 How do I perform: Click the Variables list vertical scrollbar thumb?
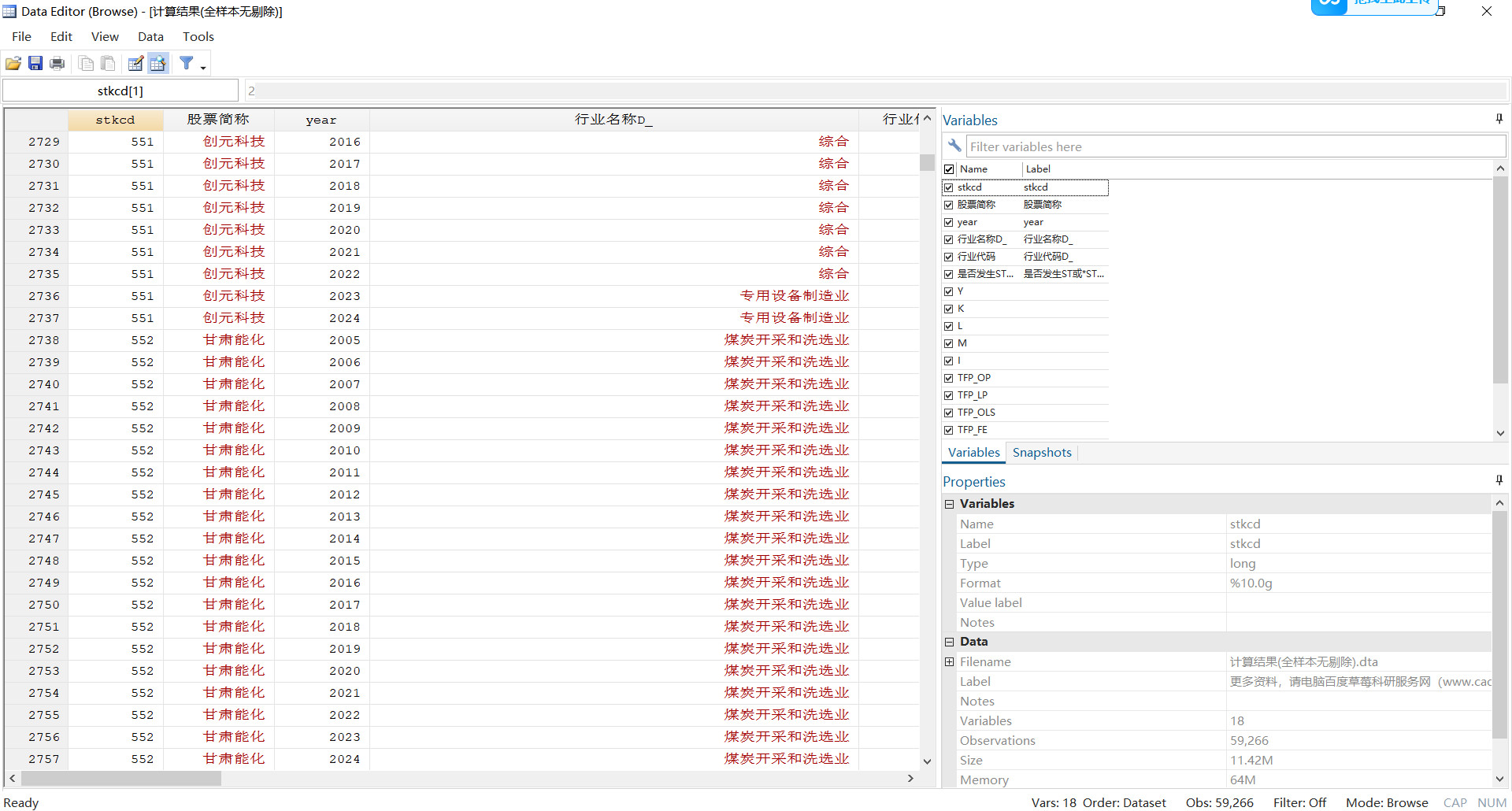click(1500, 280)
